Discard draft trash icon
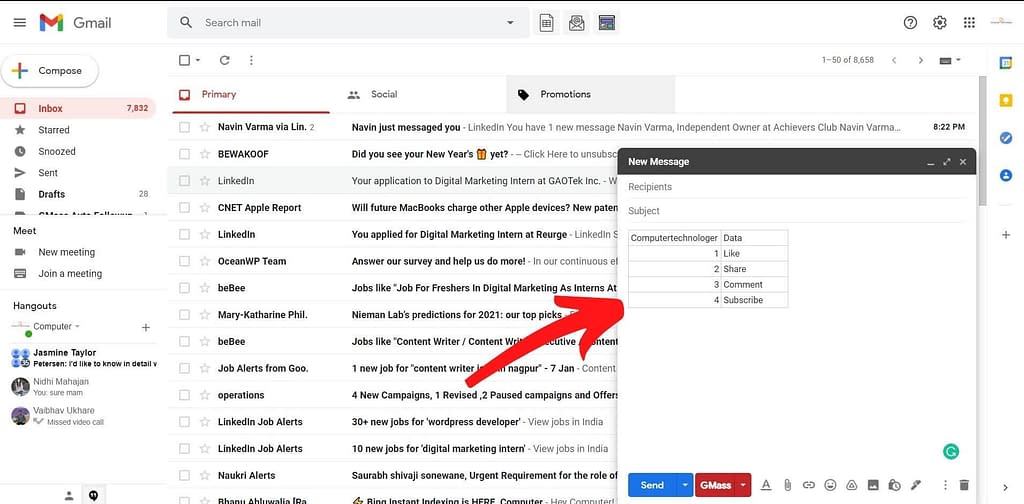1024x504 pixels. point(964,485)
